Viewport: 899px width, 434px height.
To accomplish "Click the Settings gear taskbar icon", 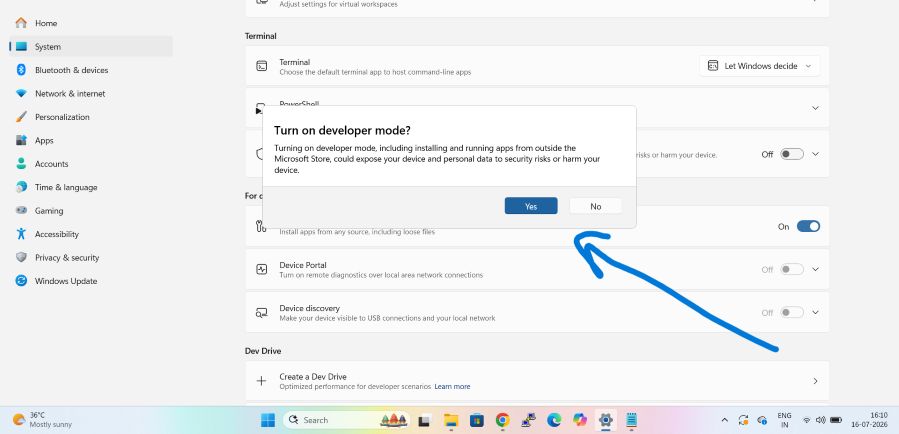I will point(605,420).
